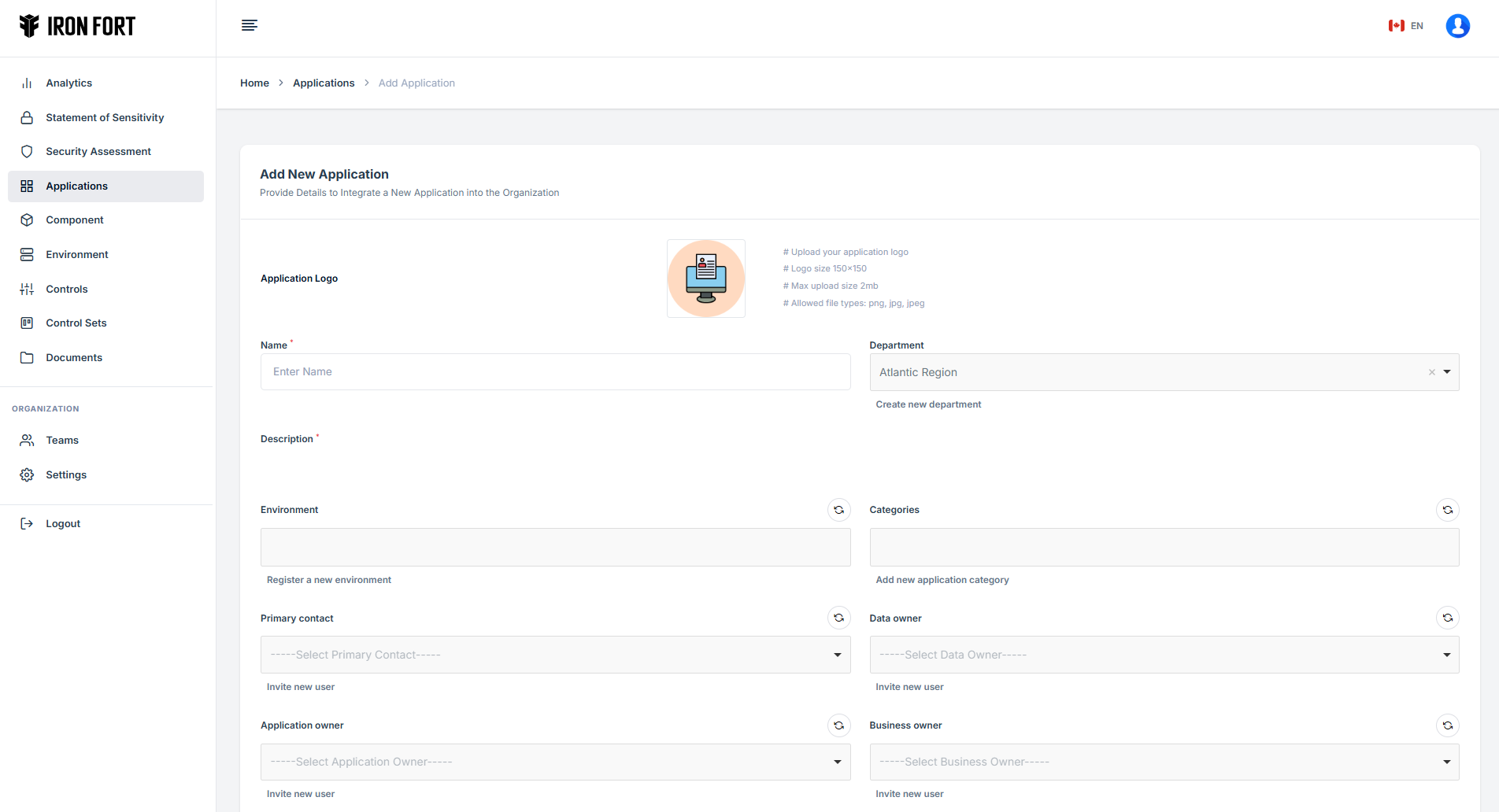Image resolution: width=1499 pixels, height=812 pixels.
Task: Open the Select Data Owner dropdown
Action: [1164, 655]
